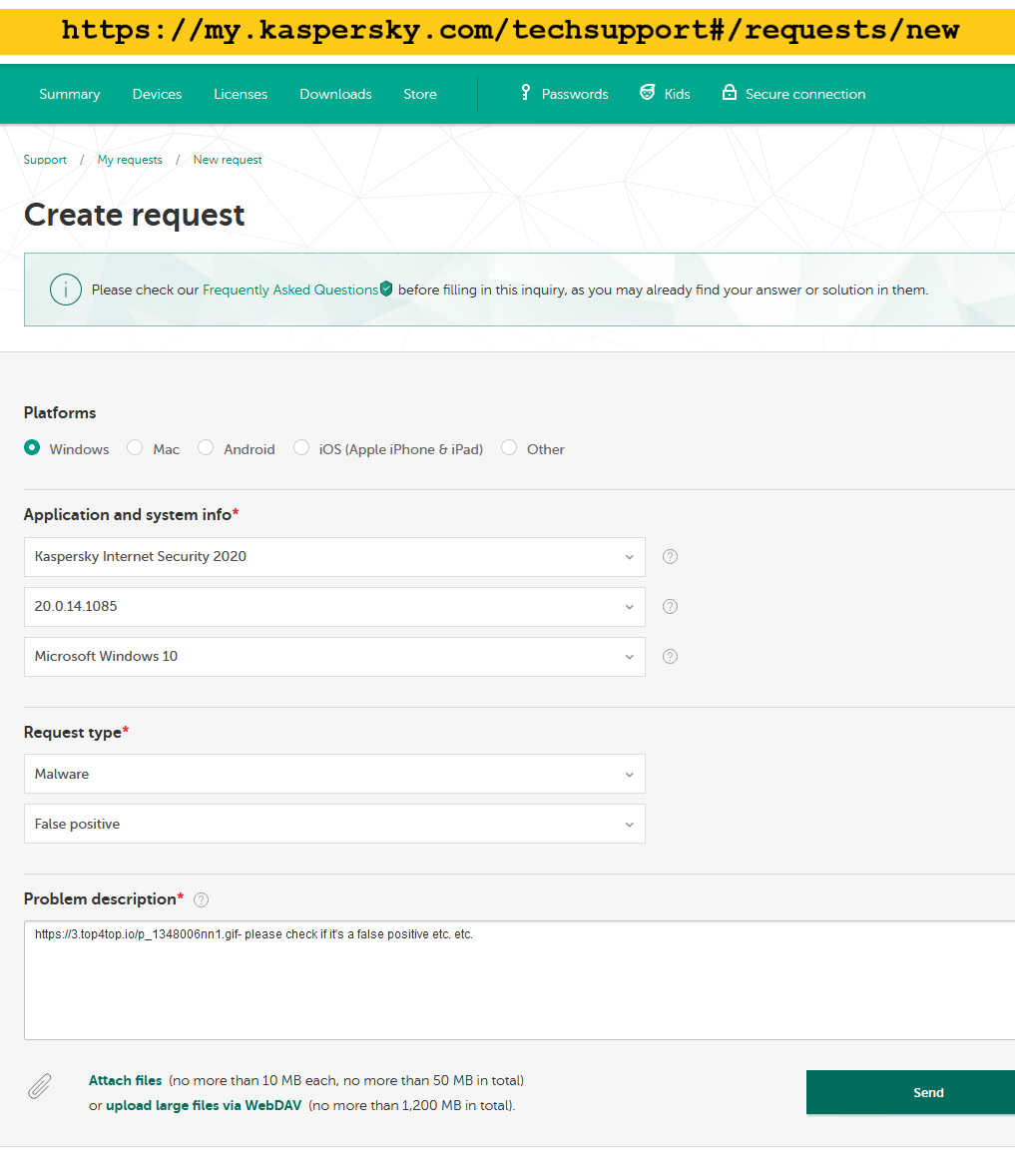Screen dimensions: 1015x1176
Task: Click help icon beside Kaspersky Internet Security 2020
Action: [670, 556]
